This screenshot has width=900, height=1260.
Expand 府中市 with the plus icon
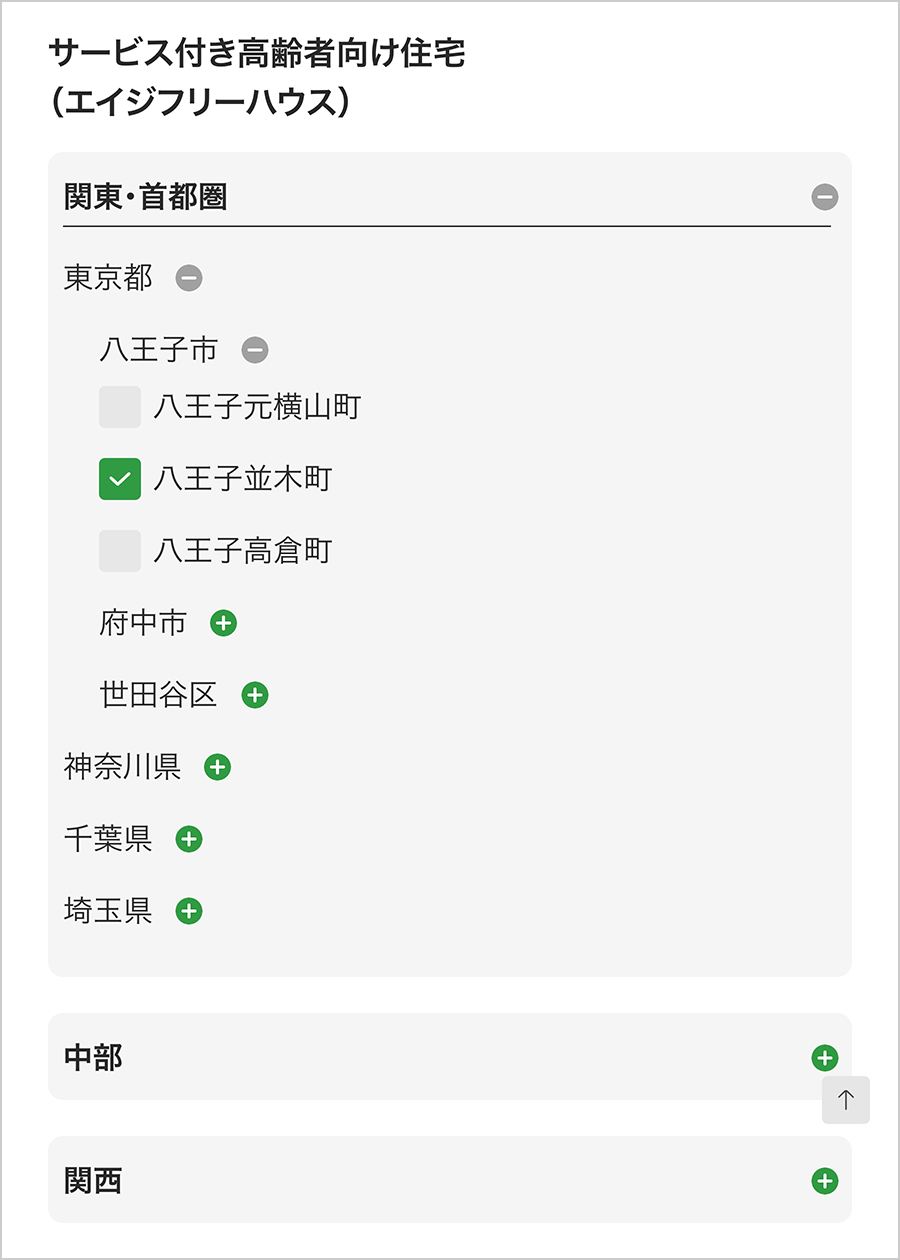pyautogui.click(x=223, y=623)
